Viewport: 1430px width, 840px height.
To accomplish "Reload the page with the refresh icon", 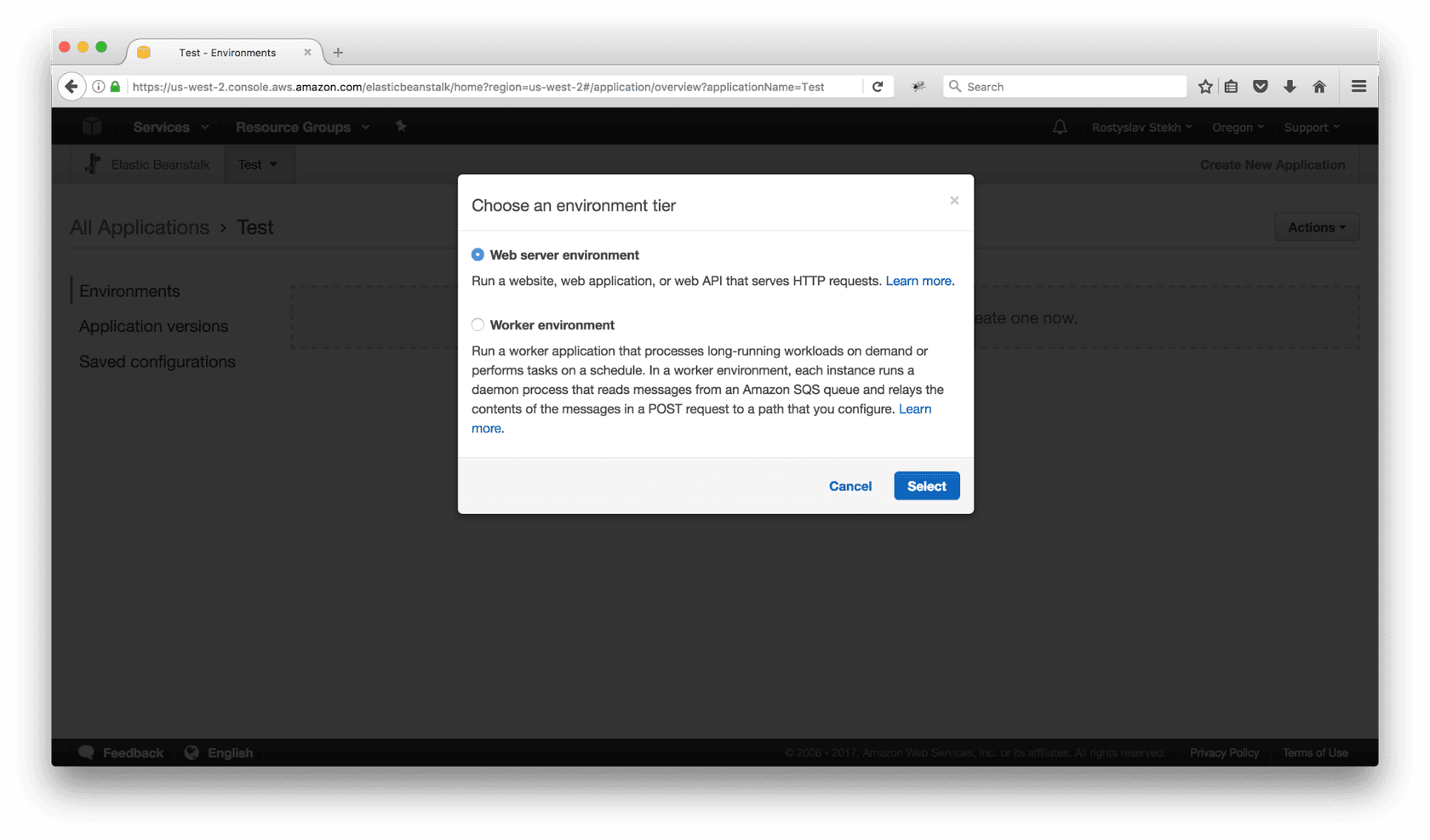I will (x=878, y=86).
